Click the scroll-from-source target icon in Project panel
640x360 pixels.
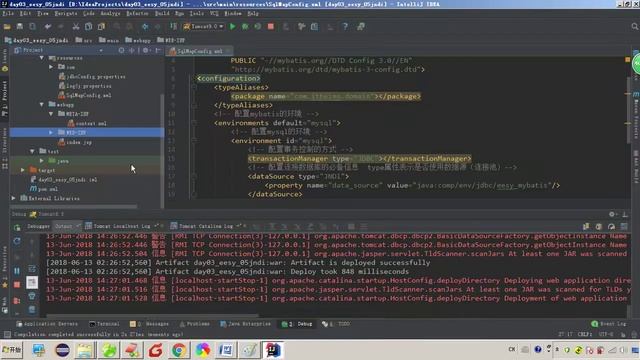[x=121, y=50]
